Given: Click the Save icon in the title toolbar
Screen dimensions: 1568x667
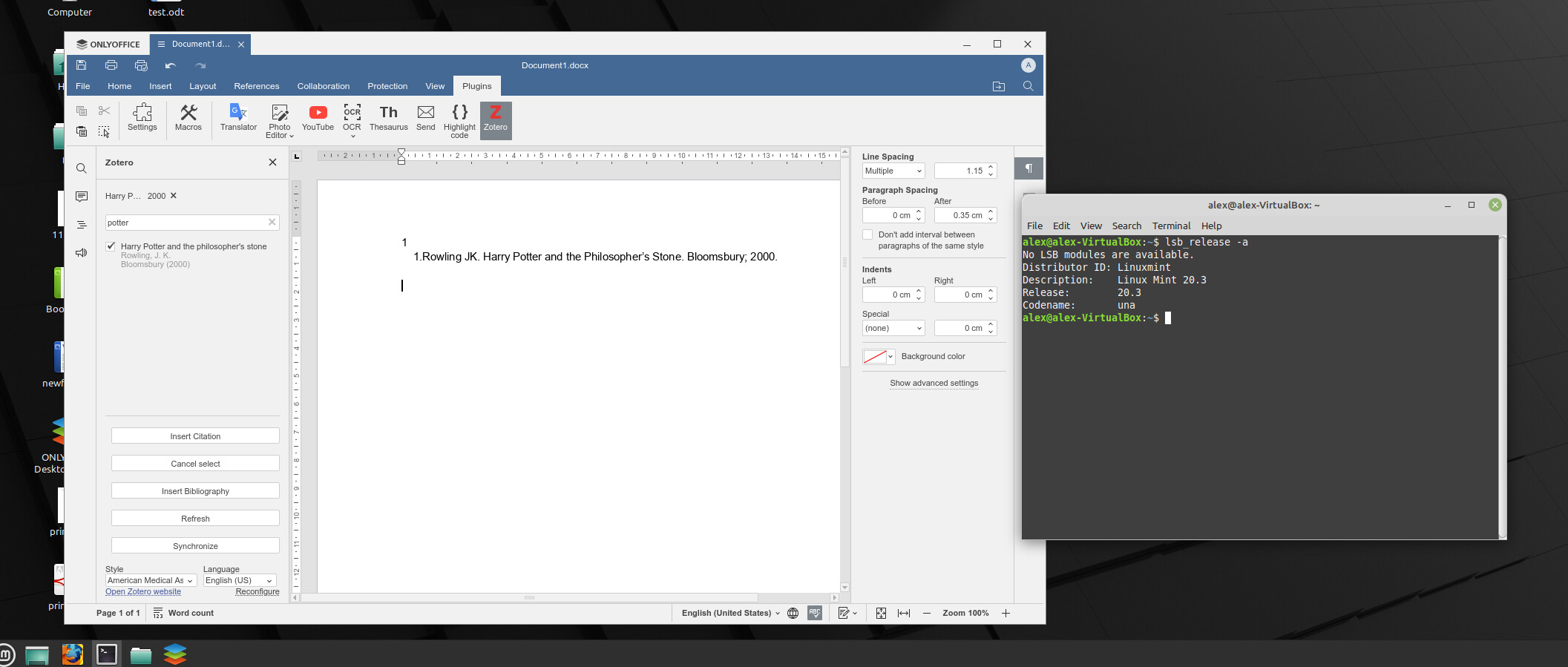Looking at the screenshot, I should point(82,65).
